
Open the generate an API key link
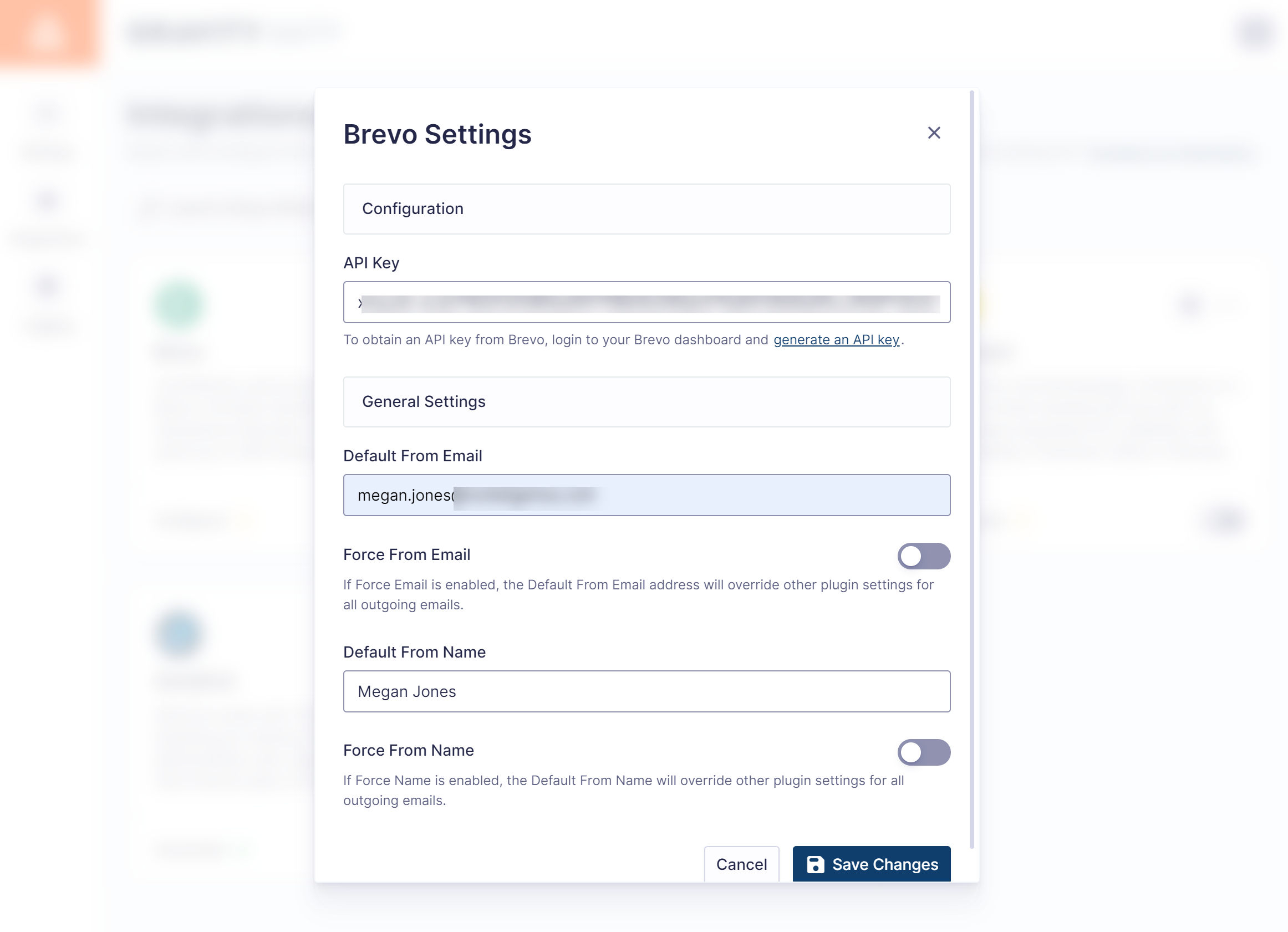pos(836,340)
